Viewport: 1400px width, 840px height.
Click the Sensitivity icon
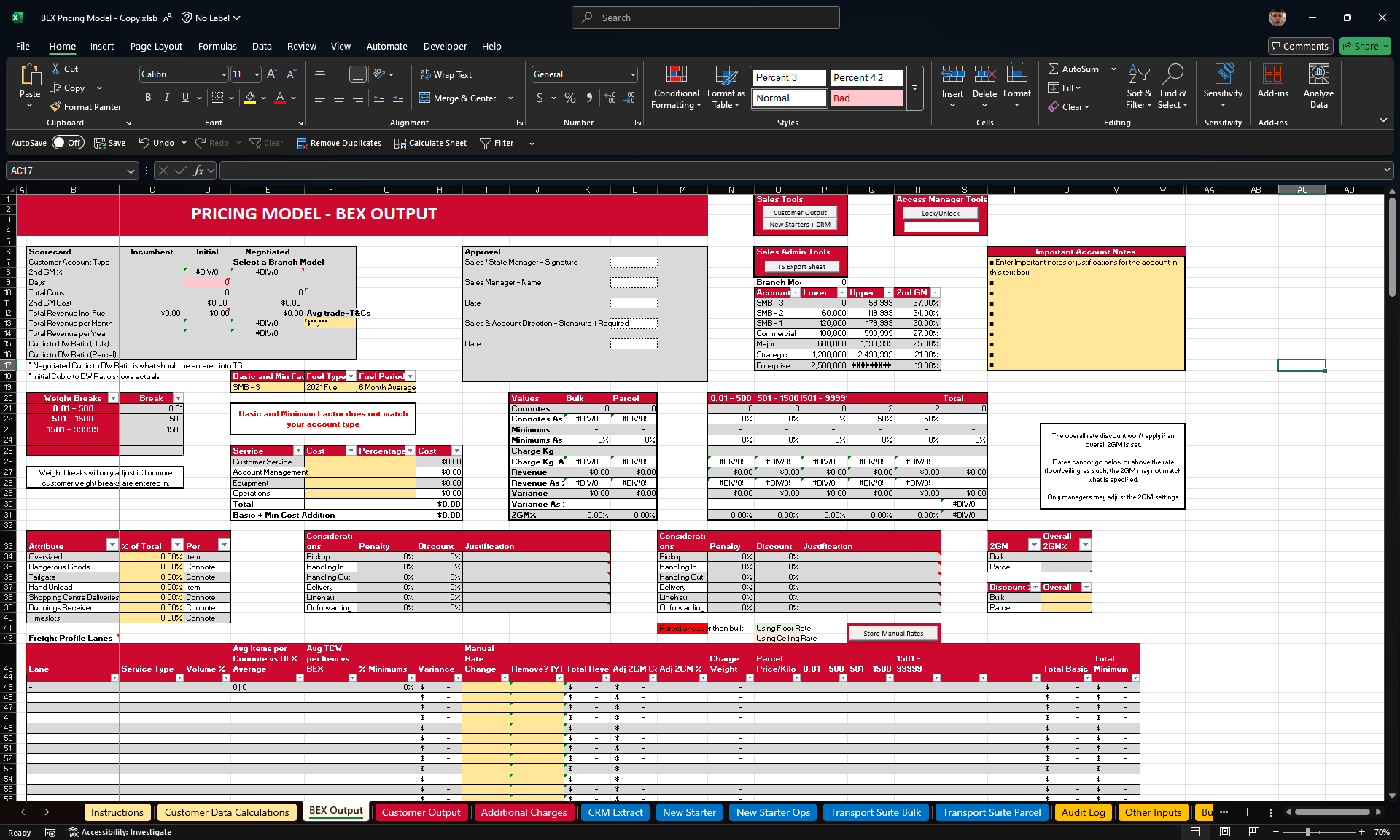[x=1223, y=74]
